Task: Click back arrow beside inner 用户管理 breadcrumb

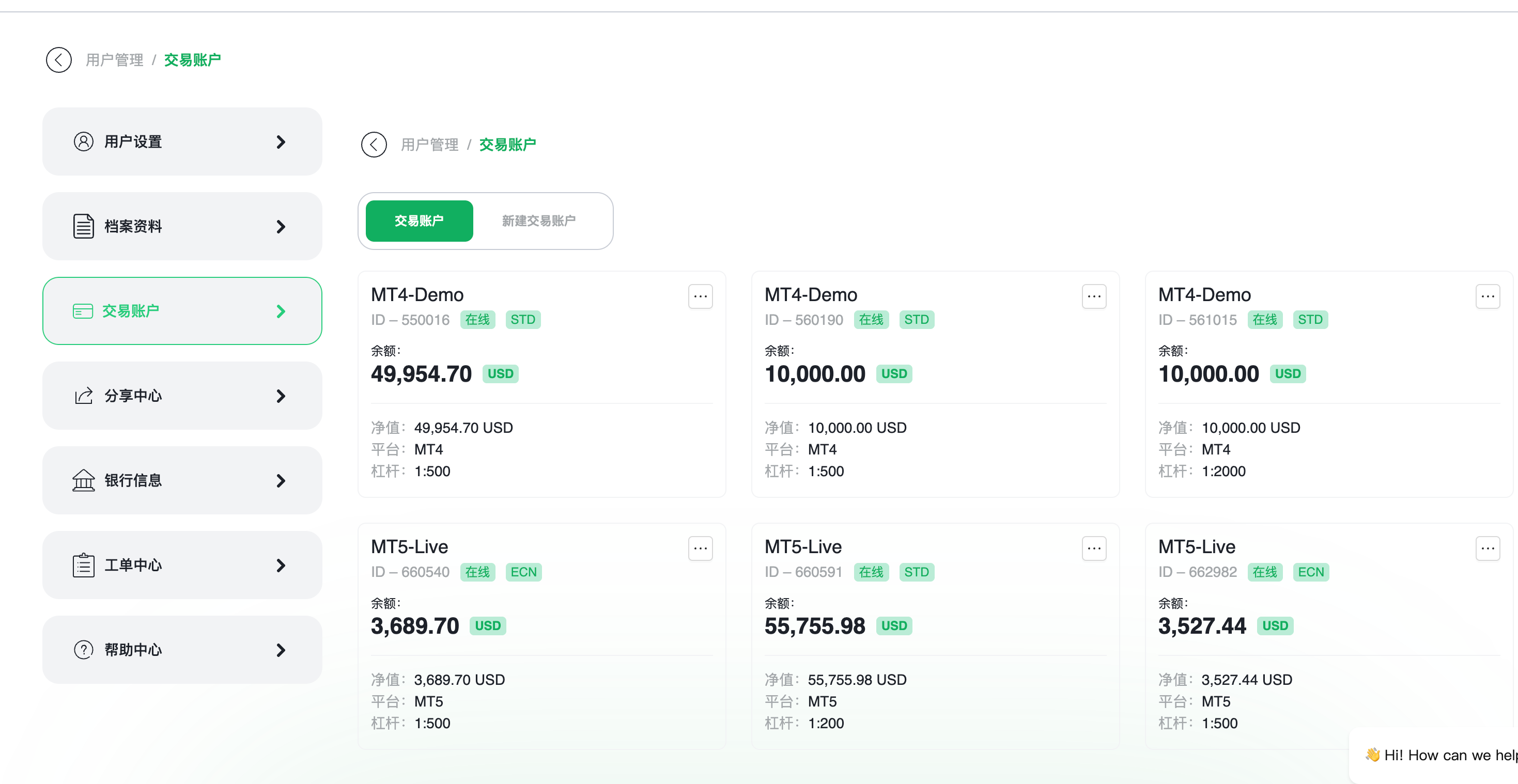Action: click(x=374, y=144)
